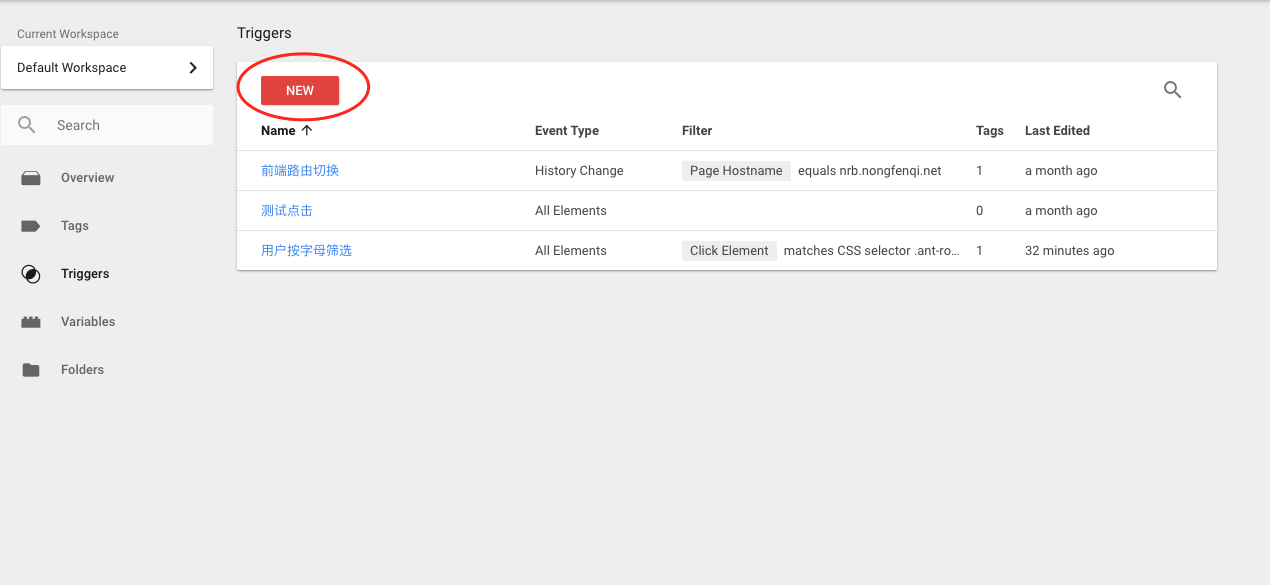Click the Folders folder icon
Viewport: 1270px width, 585px height.
pyautogui.click(x=31, y=370)
